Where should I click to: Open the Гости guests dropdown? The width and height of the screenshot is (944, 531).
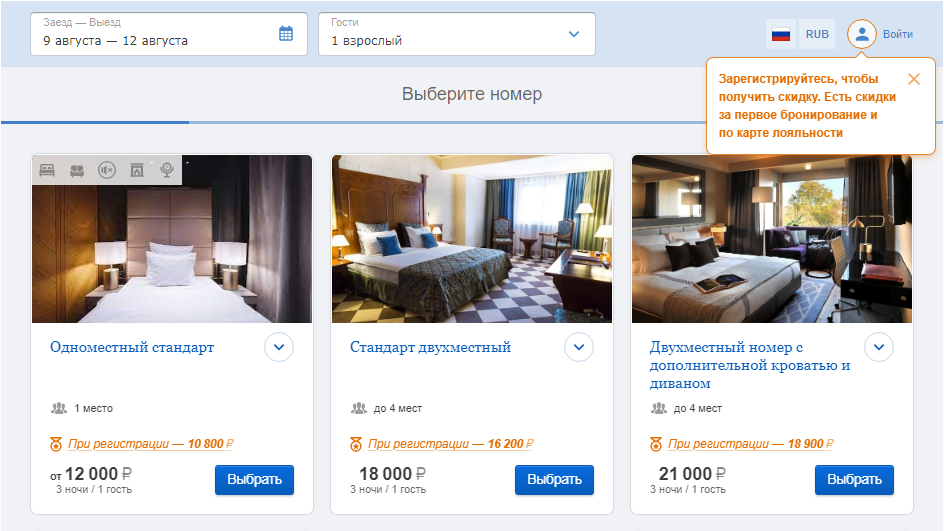457,34
